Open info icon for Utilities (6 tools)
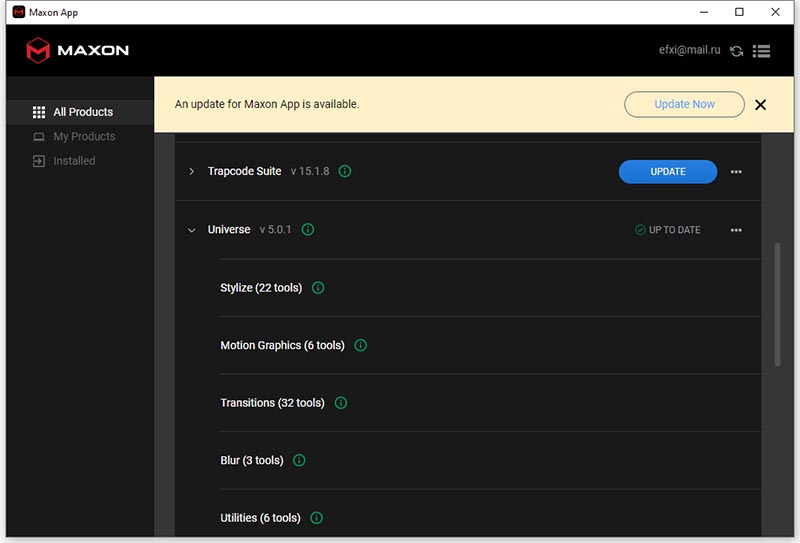Image resolution: width=800 pixels, height=543 pixels. tap(316, 518)
